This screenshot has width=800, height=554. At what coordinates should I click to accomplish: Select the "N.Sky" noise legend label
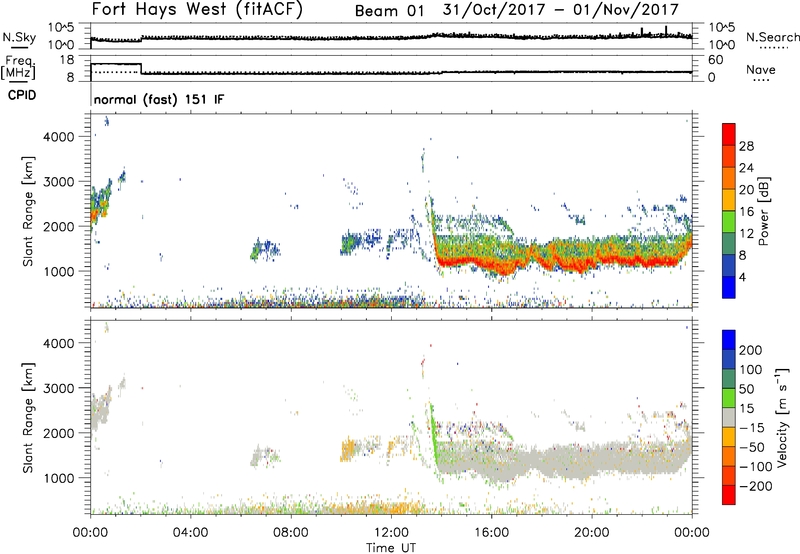[19, 37]
